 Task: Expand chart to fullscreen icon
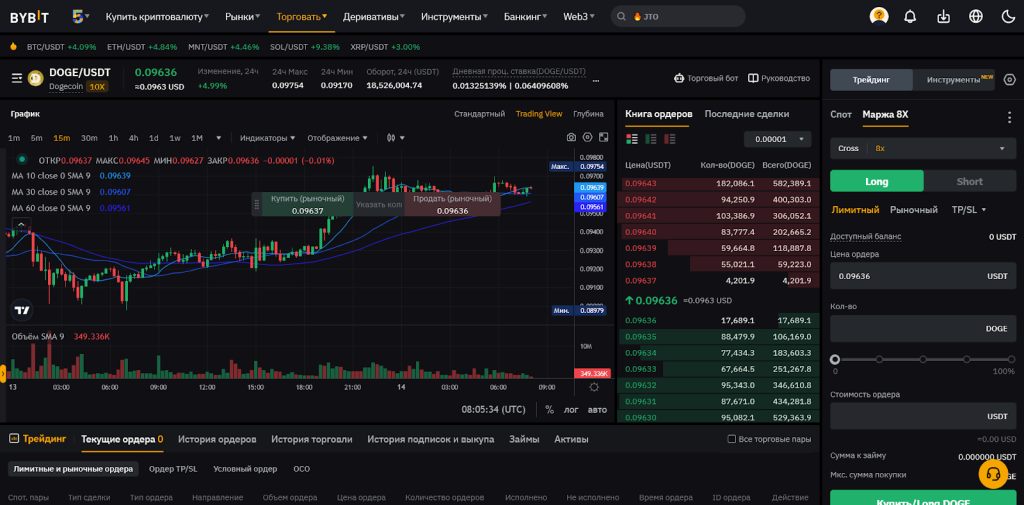(603, 137)
